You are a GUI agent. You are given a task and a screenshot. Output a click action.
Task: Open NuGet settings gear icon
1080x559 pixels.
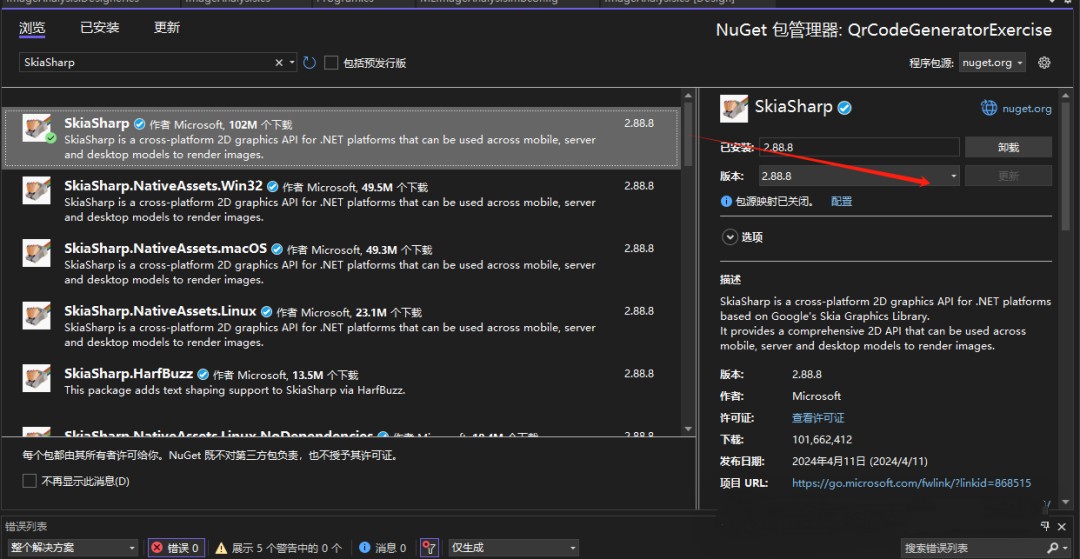click(1044, 63)
